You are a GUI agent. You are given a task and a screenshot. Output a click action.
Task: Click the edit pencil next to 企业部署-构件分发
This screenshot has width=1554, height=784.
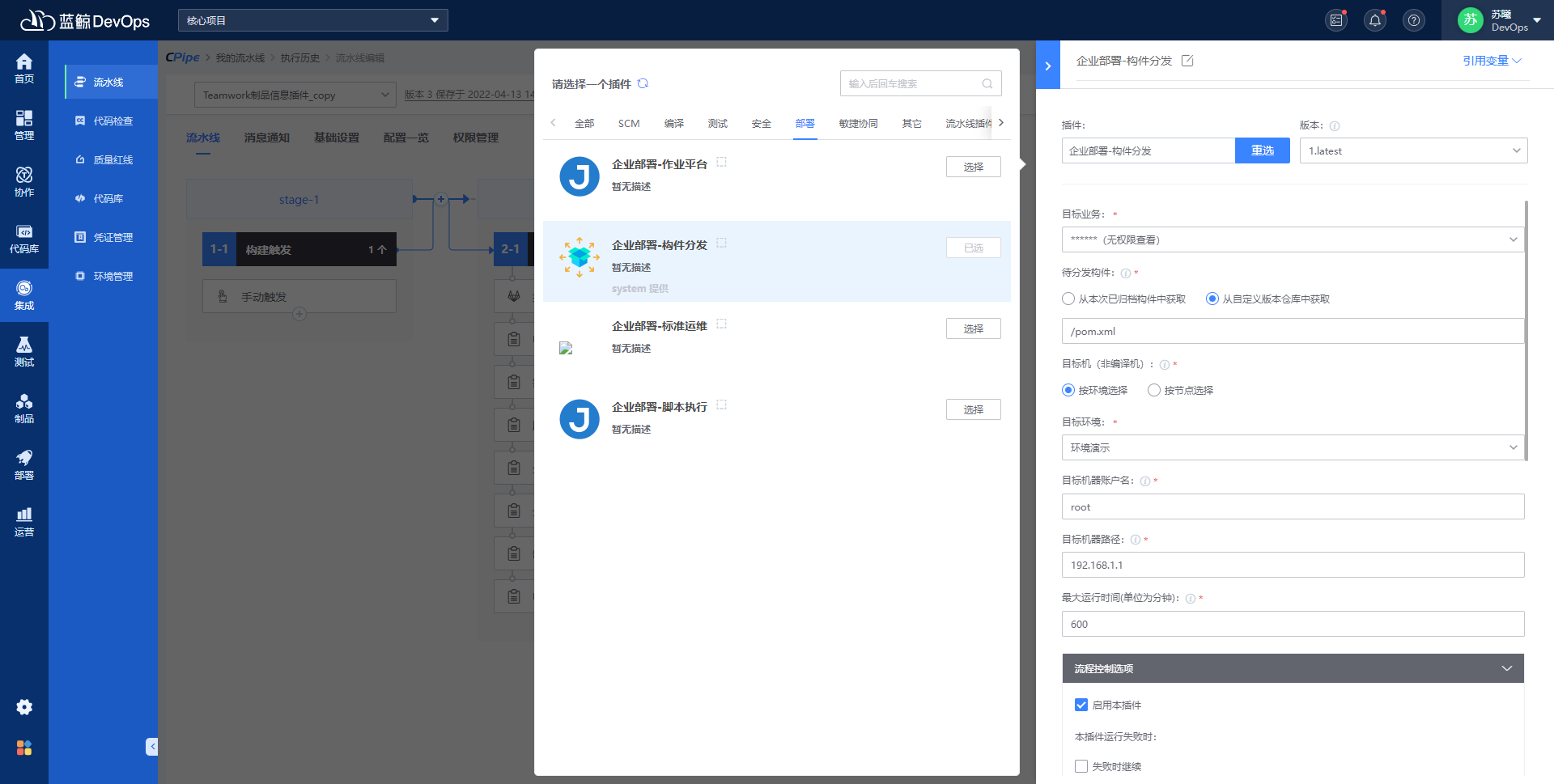click(1188, 60)
